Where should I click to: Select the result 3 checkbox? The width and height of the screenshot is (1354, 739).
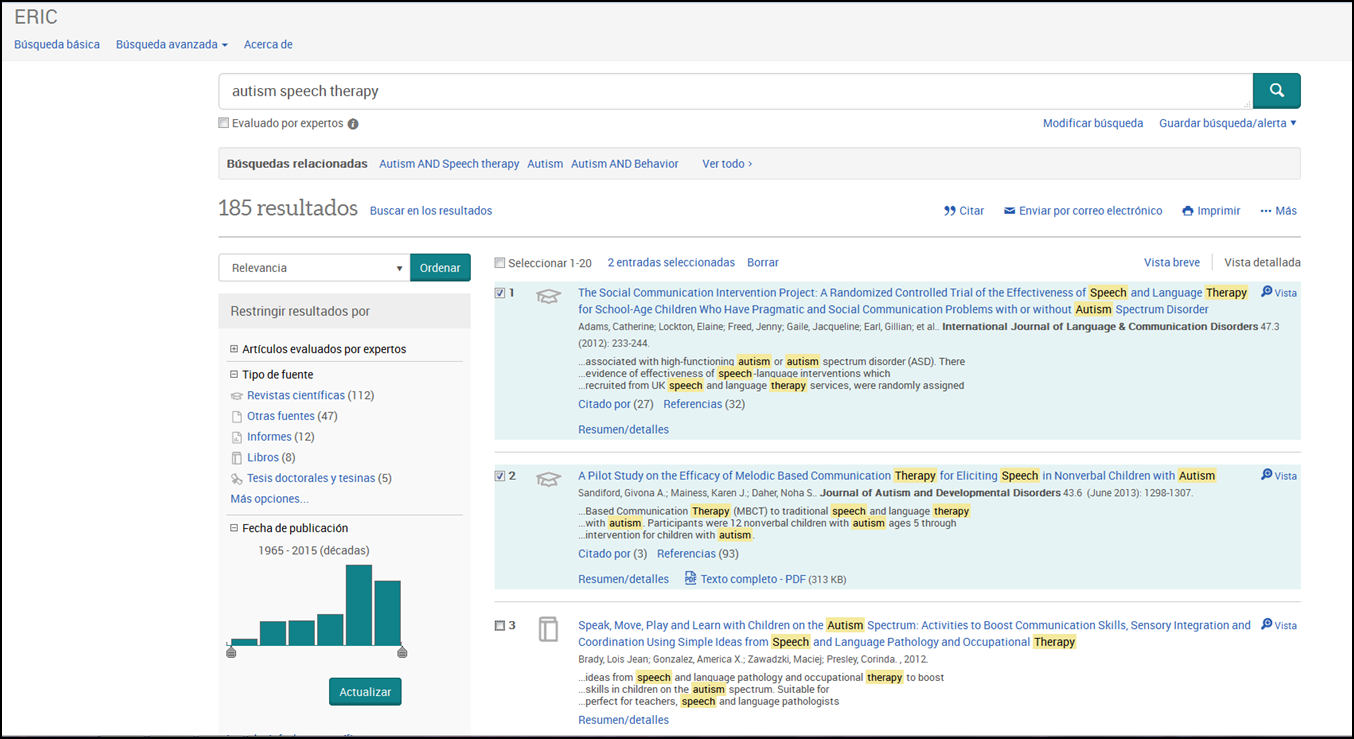click(500, 626)
